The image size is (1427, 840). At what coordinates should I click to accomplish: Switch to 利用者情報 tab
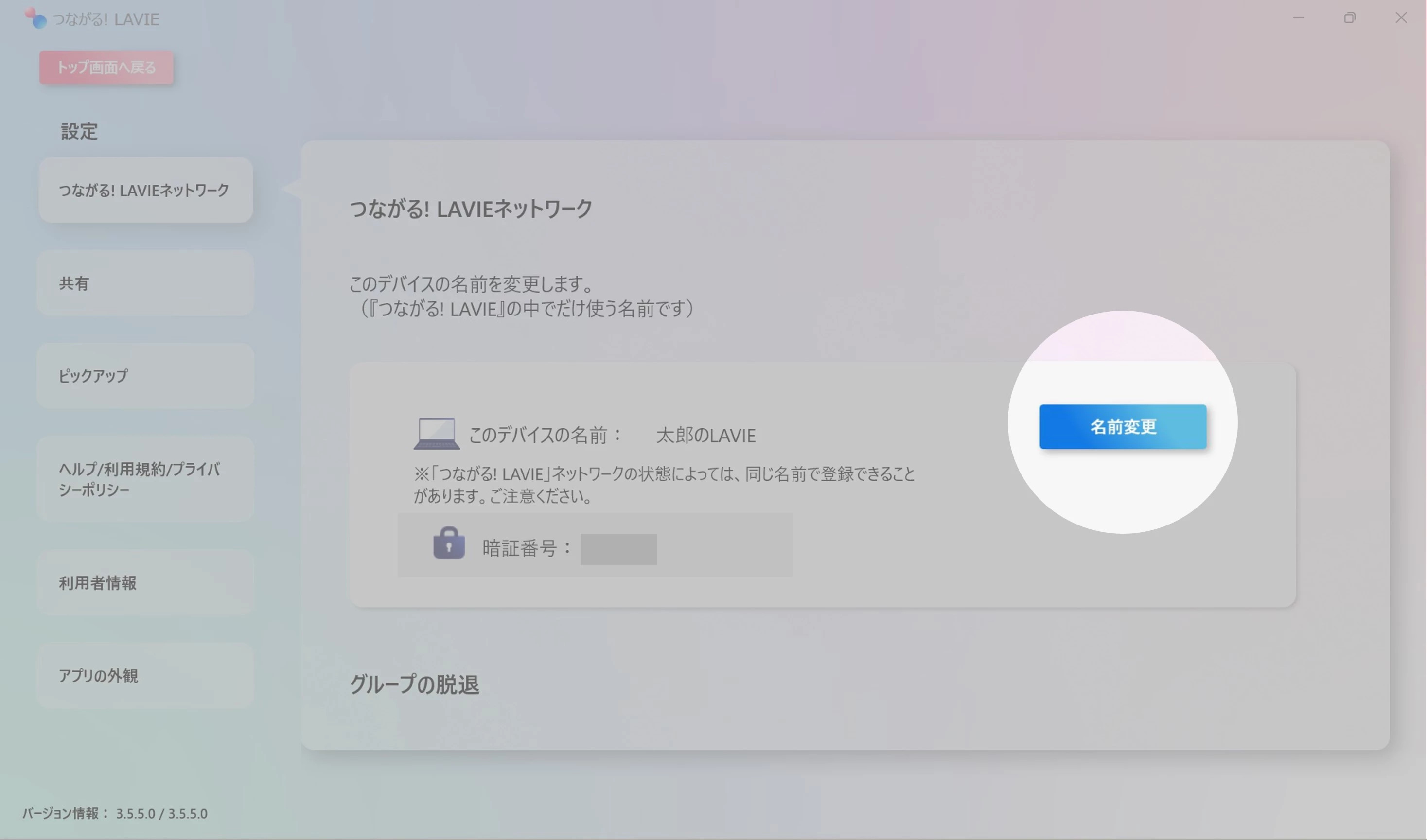145,582
